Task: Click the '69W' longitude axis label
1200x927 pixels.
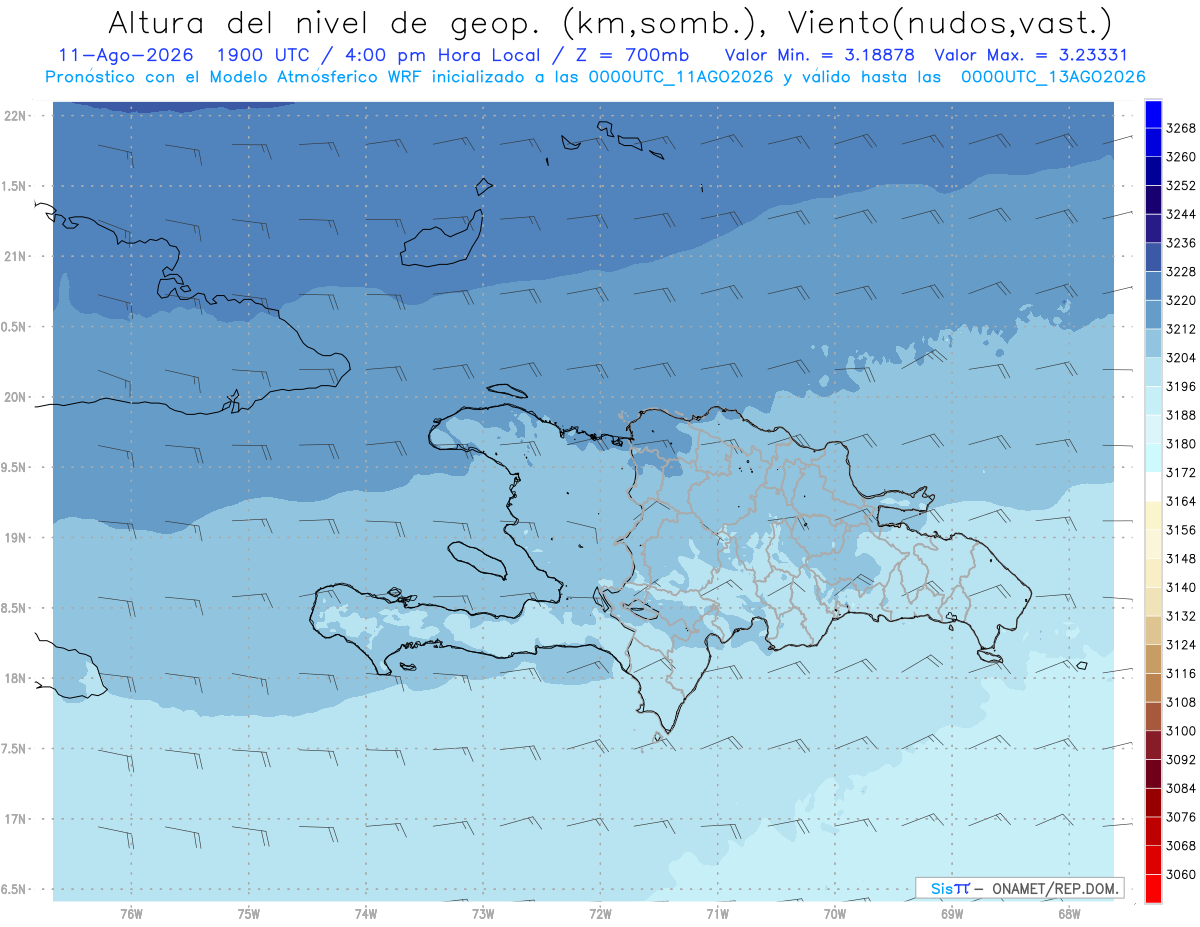Action: 952,913
